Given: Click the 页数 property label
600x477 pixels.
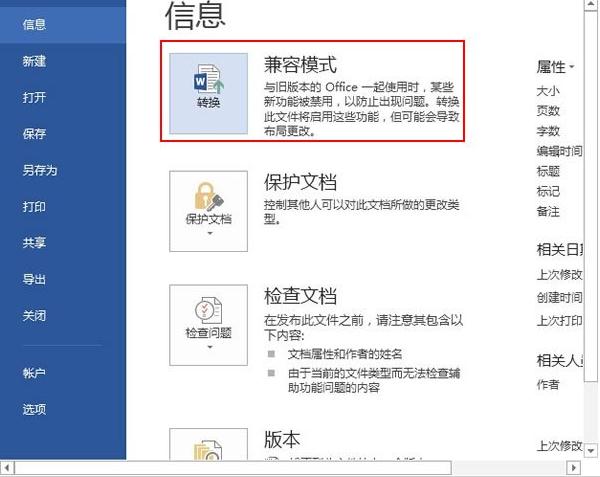Looking at the screenshot, I should point(548,111).
